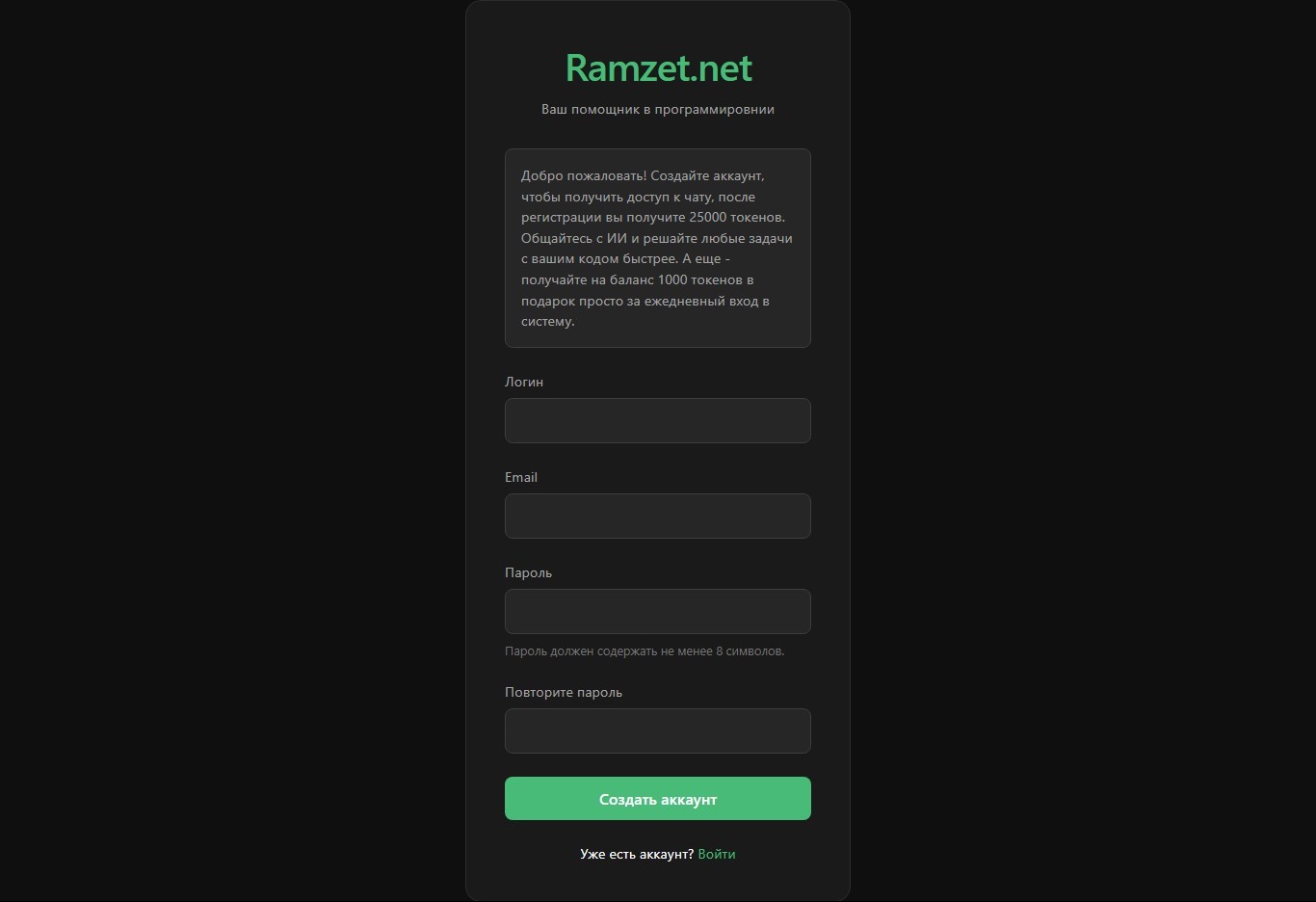
Task: Click the final word системy. in welcome box
Action: pyautogui.click(x=548, y=322)
